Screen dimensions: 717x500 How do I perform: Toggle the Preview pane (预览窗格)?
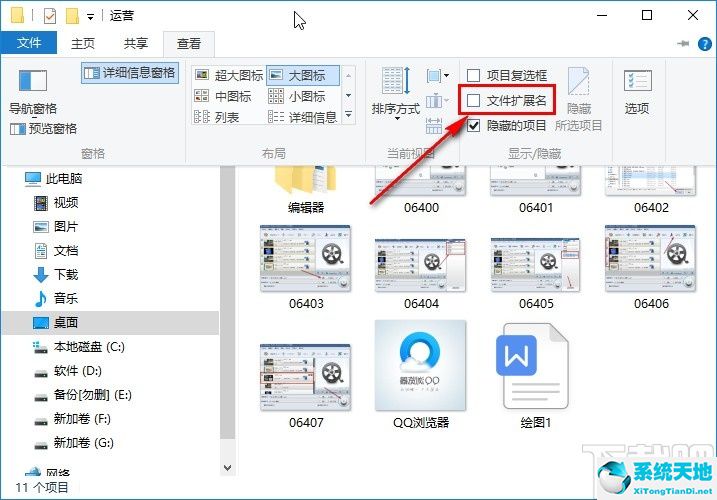tap(43, 129)
